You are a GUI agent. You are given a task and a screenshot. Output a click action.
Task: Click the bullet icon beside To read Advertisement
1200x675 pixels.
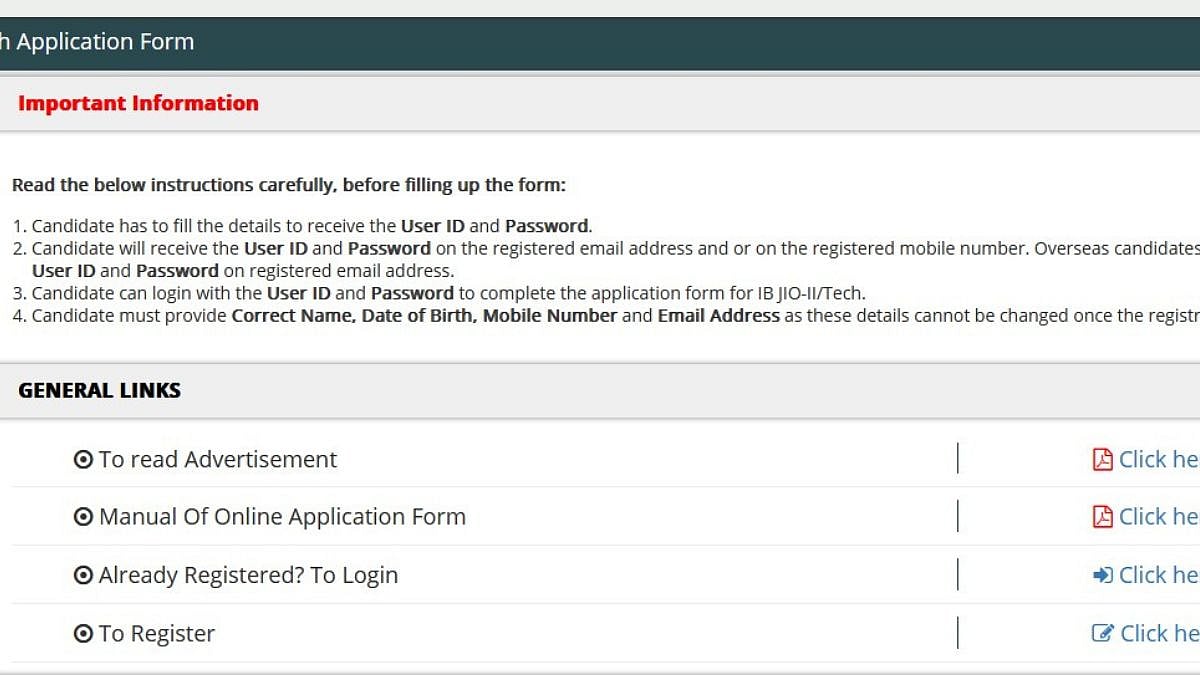(83, 460)
